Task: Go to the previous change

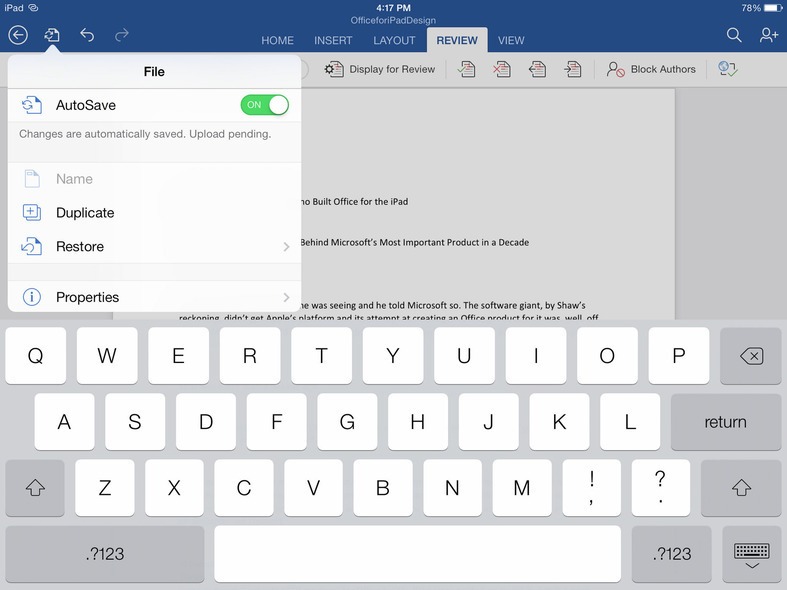Action: click(537, 69)
